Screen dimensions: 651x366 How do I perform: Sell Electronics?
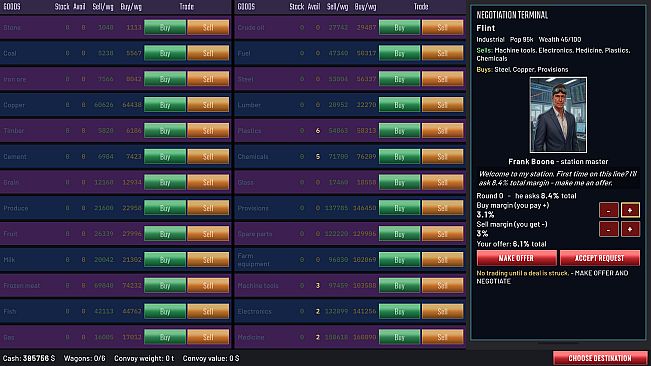tap(443, 311)
